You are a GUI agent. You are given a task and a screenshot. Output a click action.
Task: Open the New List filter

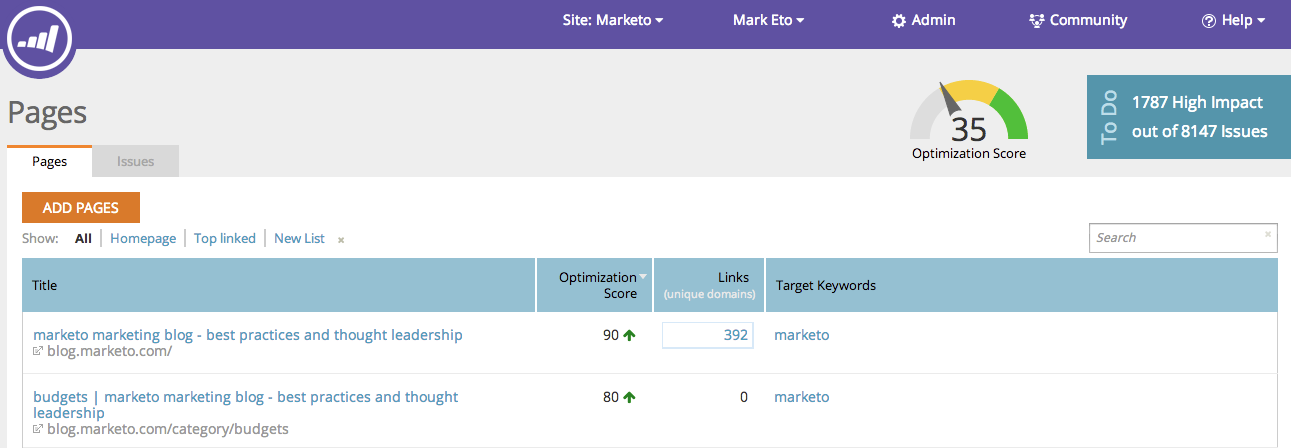[299, 238]
